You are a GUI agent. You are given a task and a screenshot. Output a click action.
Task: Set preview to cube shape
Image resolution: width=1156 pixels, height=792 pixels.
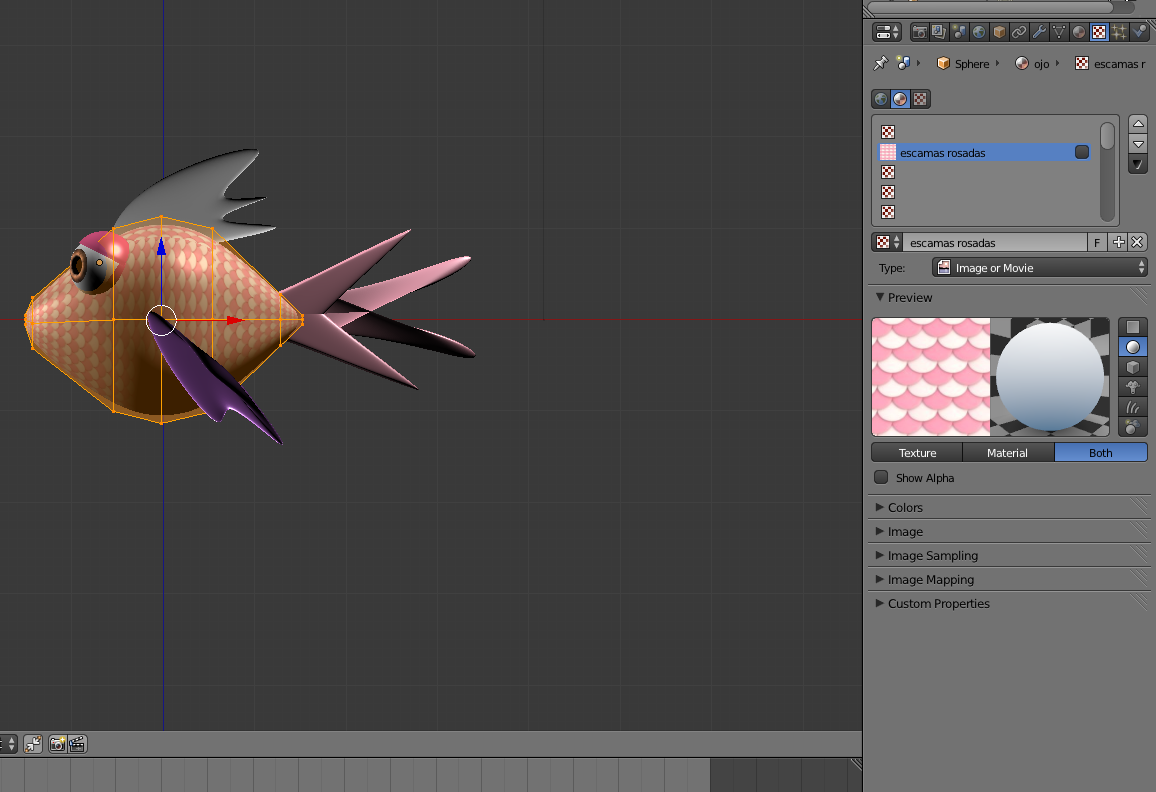(x=1133, y=367)
